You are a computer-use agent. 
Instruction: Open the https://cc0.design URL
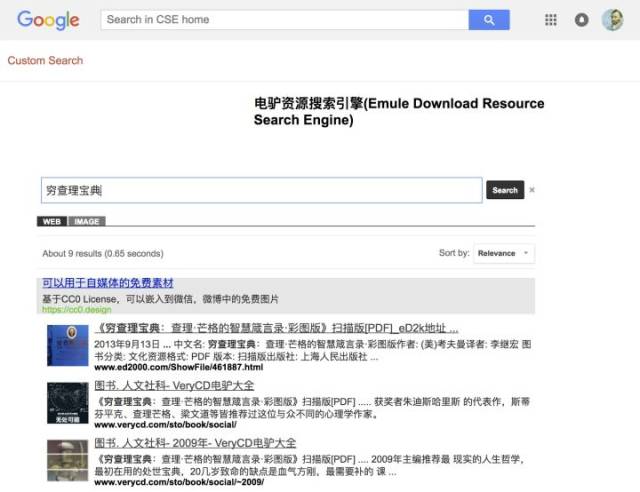tap(77, 309)
